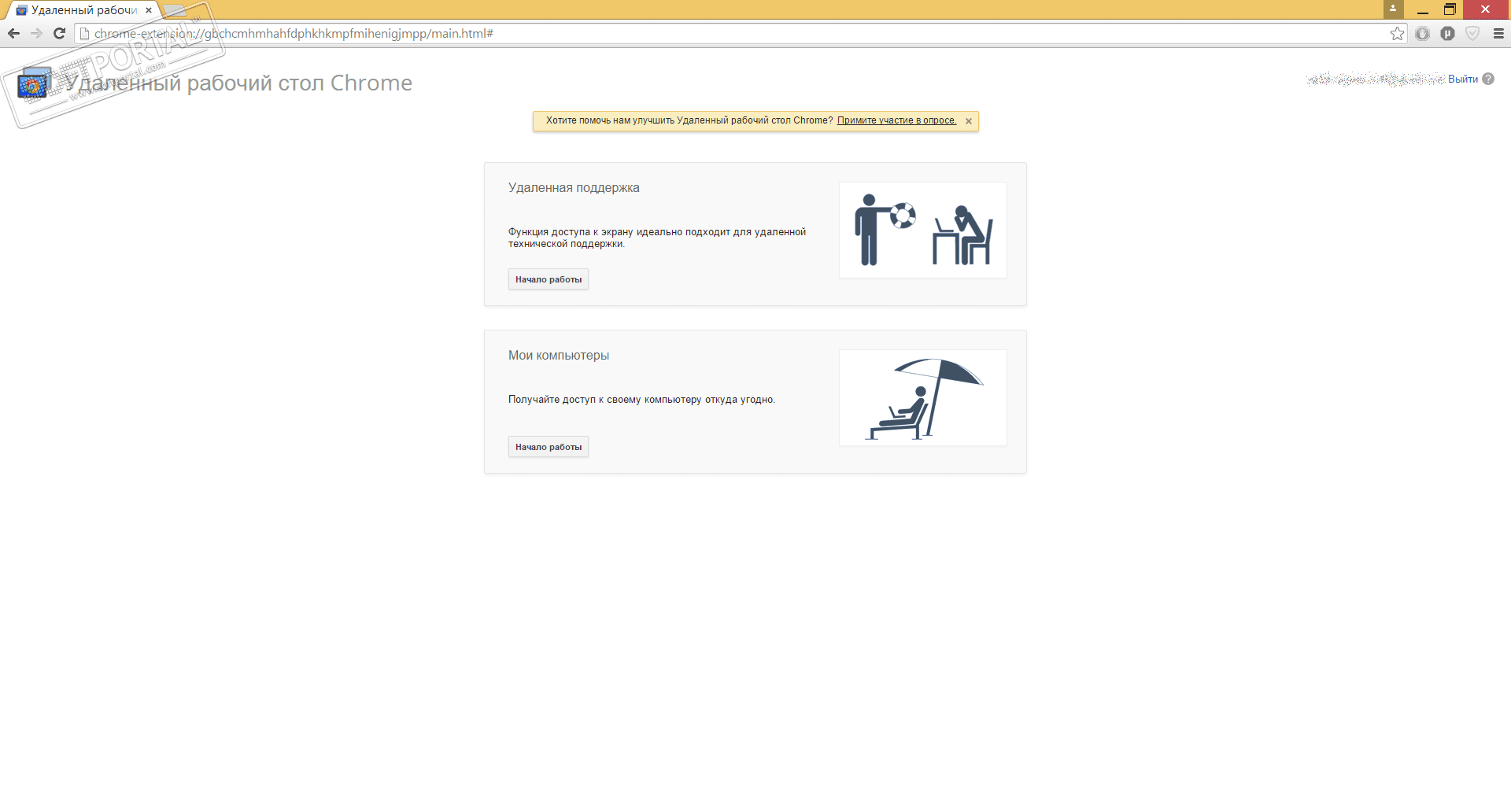This screenshot has height=812, width=1511.
Task: Bookmark this page with the star icon
Action: pos(1397,33)
